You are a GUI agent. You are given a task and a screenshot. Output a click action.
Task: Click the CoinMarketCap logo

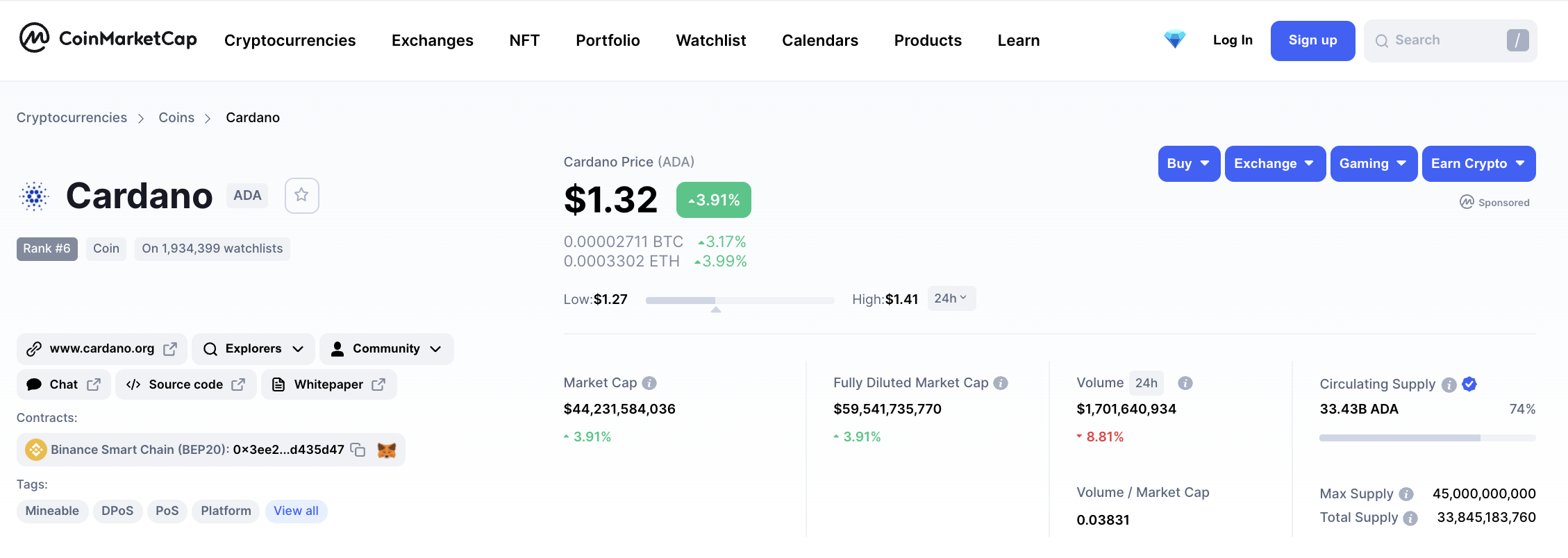click(108, 39)
